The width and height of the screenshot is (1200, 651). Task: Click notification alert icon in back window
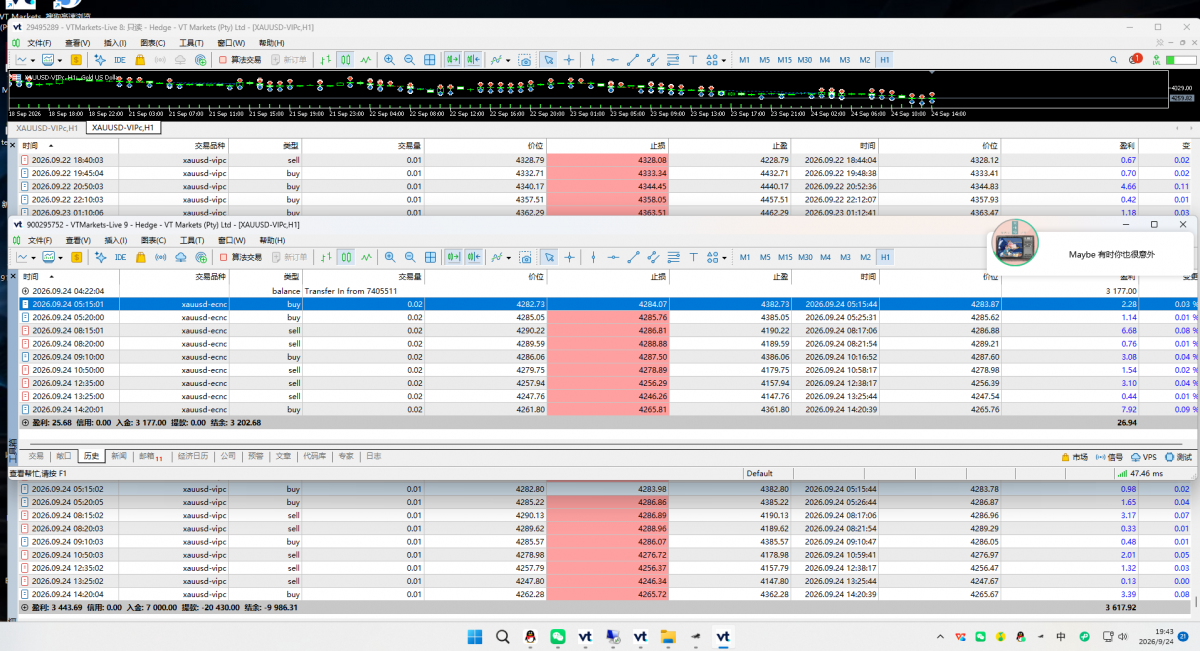pyautogui.click(x=1135, y=60)
